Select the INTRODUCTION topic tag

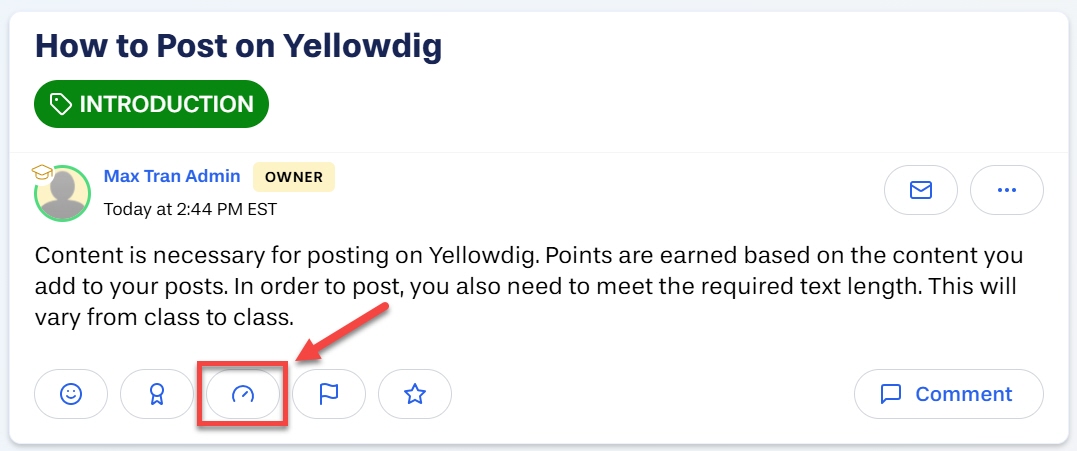(151, 104)
